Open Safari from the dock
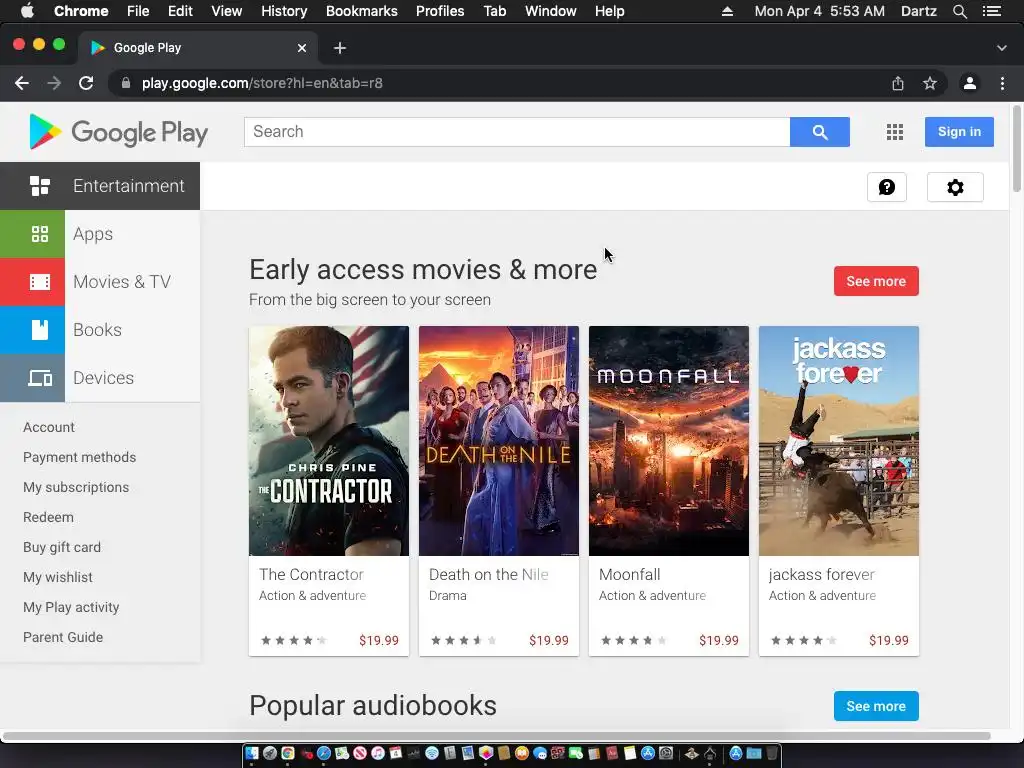The height and width of the screenshot is (768, 1024). [324, 754]
